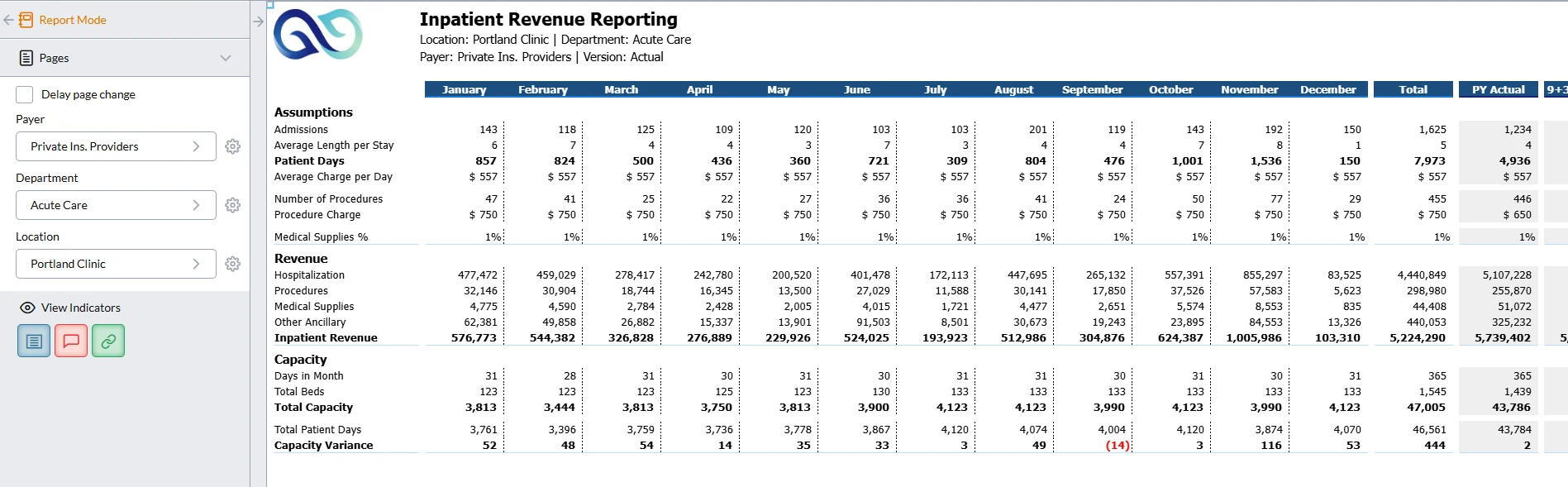Click the Pages document icon
This screenshot has height=487, width=1568.
[x=26, y=58]
